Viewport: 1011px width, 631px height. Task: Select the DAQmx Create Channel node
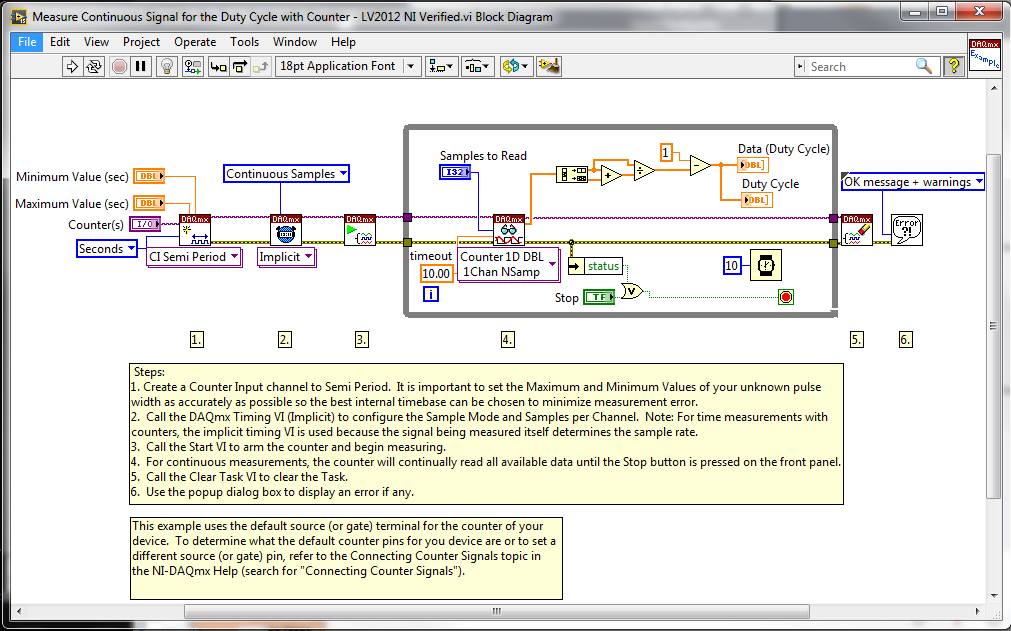click(x=195, y=230)
